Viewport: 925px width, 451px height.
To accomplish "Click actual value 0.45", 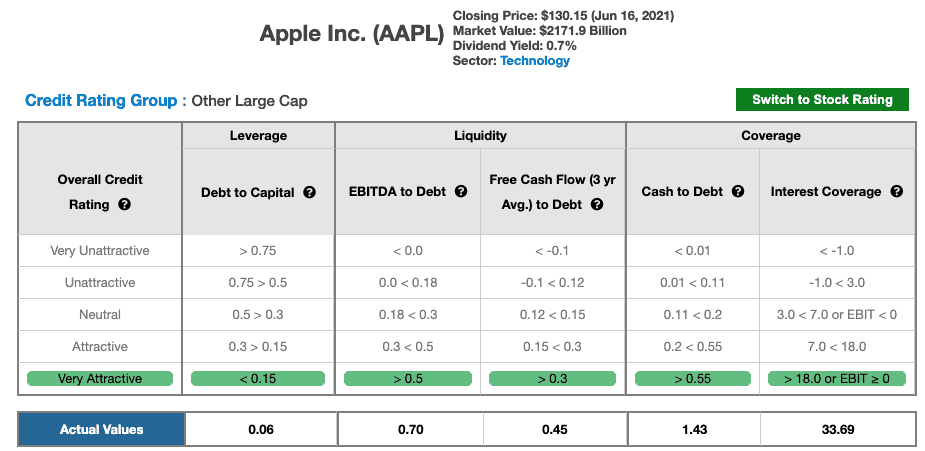I will [555, 429].
